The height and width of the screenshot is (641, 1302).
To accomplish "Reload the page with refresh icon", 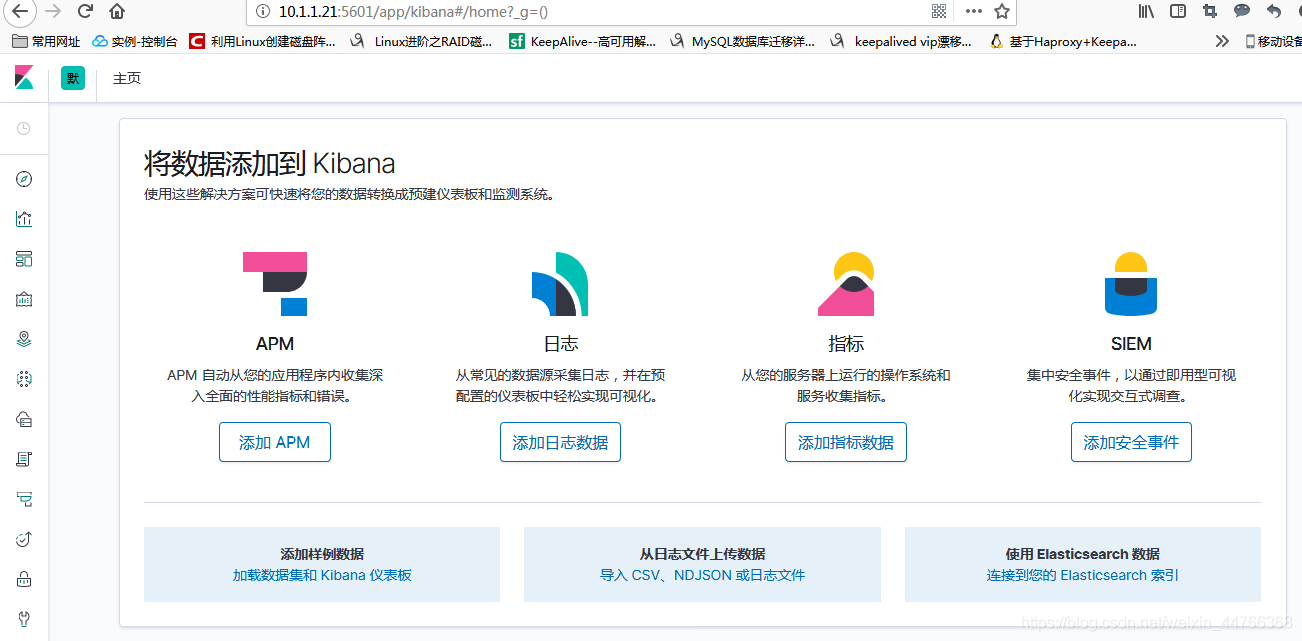I will pos(86,11).
